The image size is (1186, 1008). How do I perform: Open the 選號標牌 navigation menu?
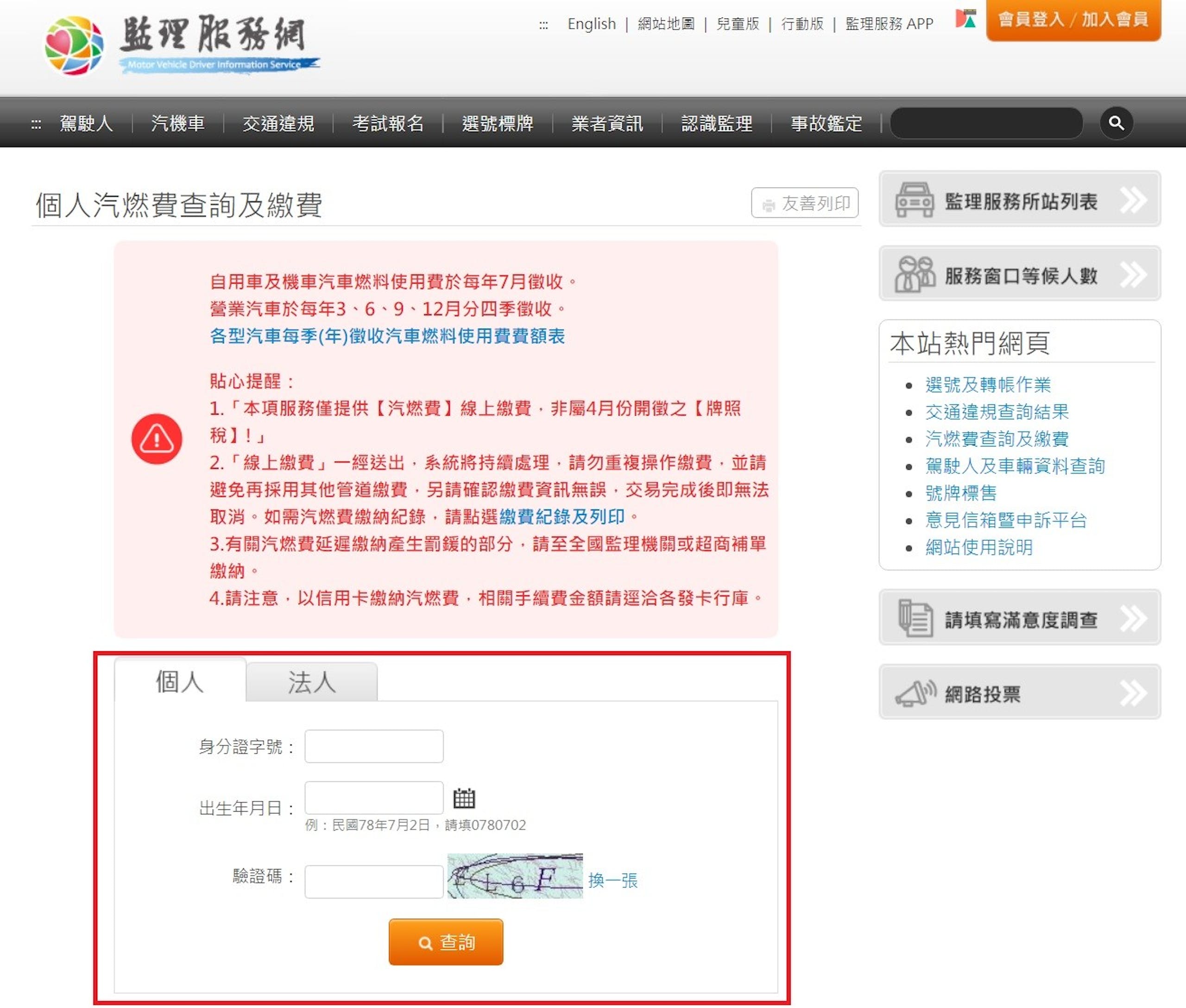pyautogui.click(x=497, y=123)
